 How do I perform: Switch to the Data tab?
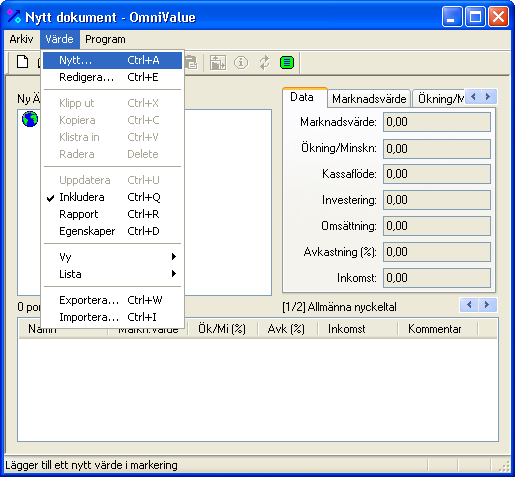tap(305, 97)
